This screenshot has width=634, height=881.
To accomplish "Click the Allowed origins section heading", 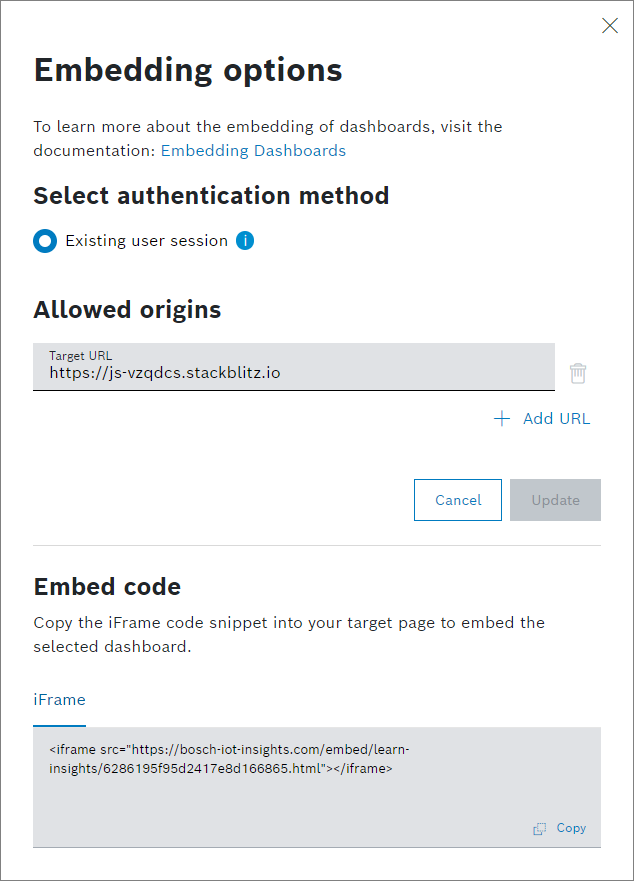I will [127, 310].
